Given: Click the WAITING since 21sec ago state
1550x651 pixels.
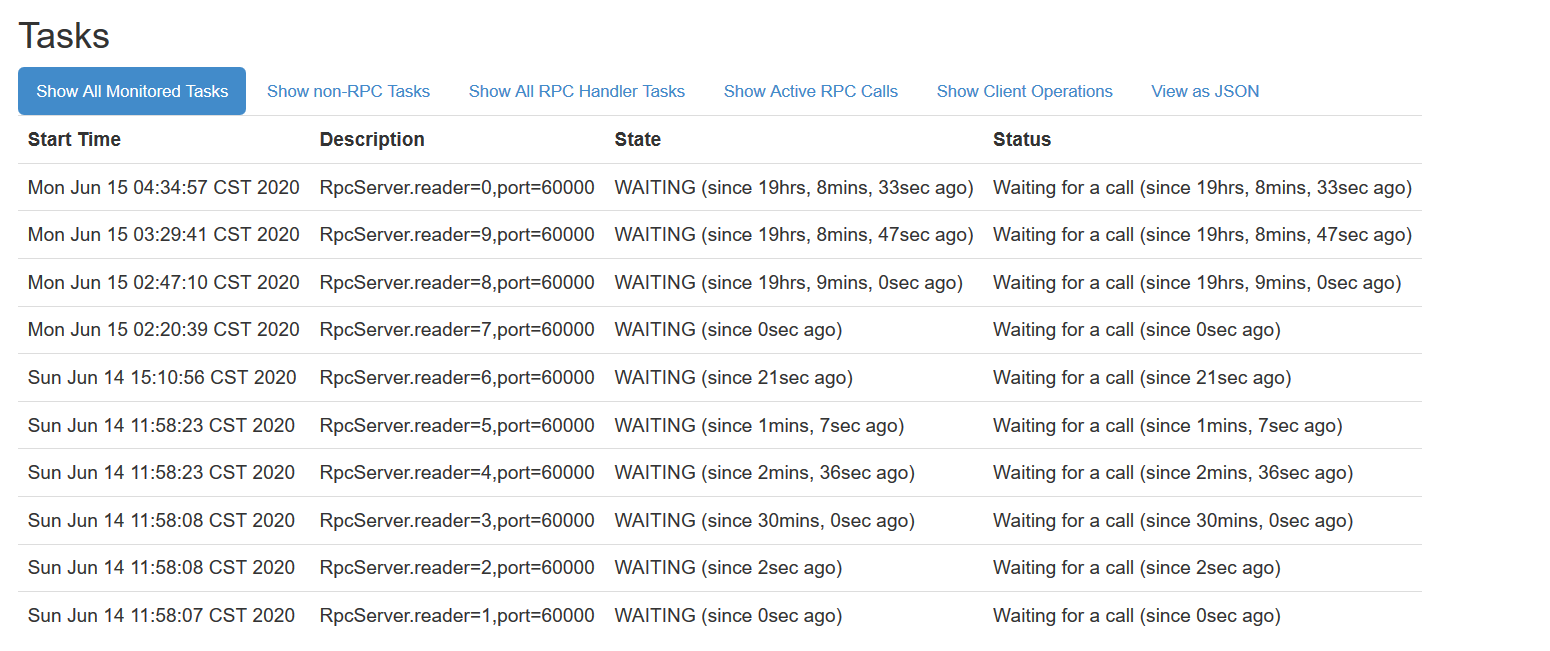Looking at the screenshot, I should 733,378.
